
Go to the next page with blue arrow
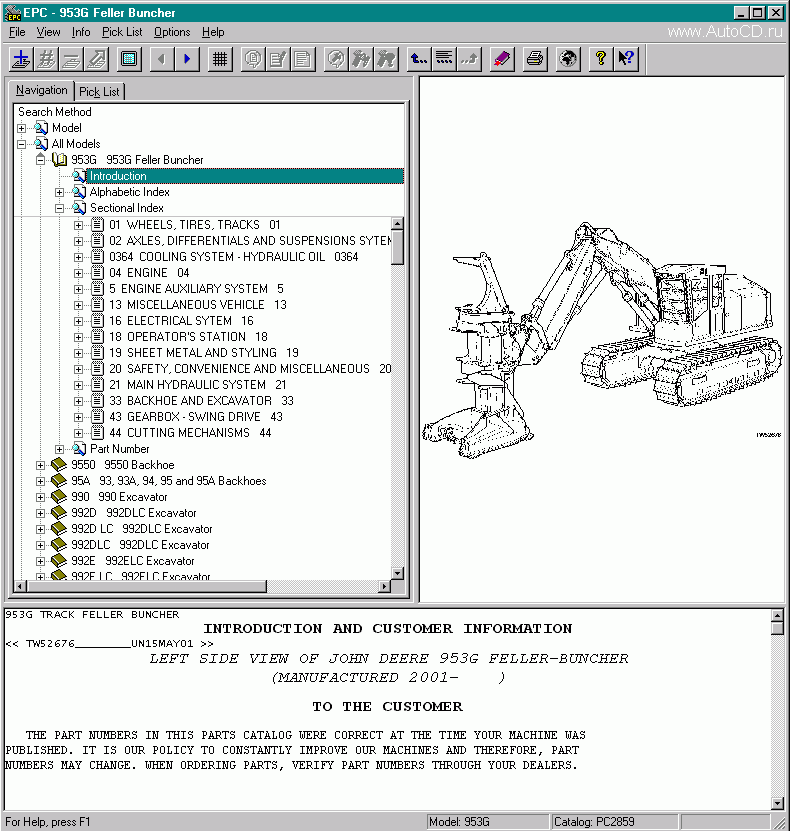tap(187, 59)
